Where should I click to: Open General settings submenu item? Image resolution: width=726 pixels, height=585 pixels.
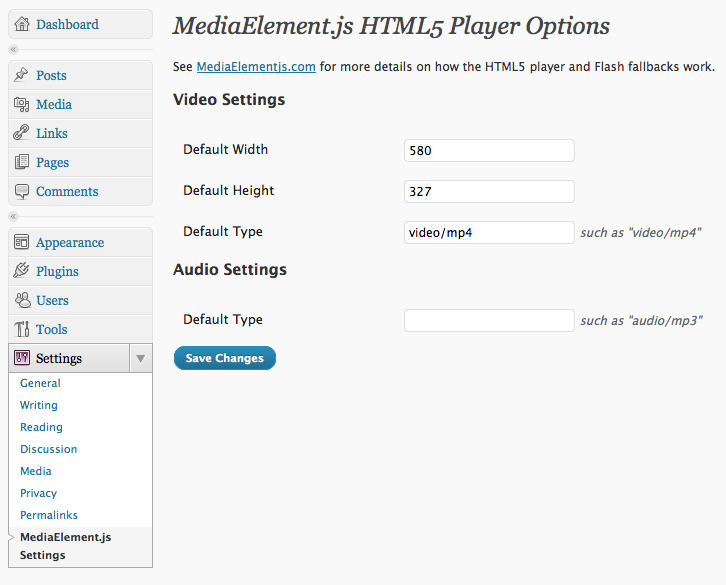(x=40, y=383)
